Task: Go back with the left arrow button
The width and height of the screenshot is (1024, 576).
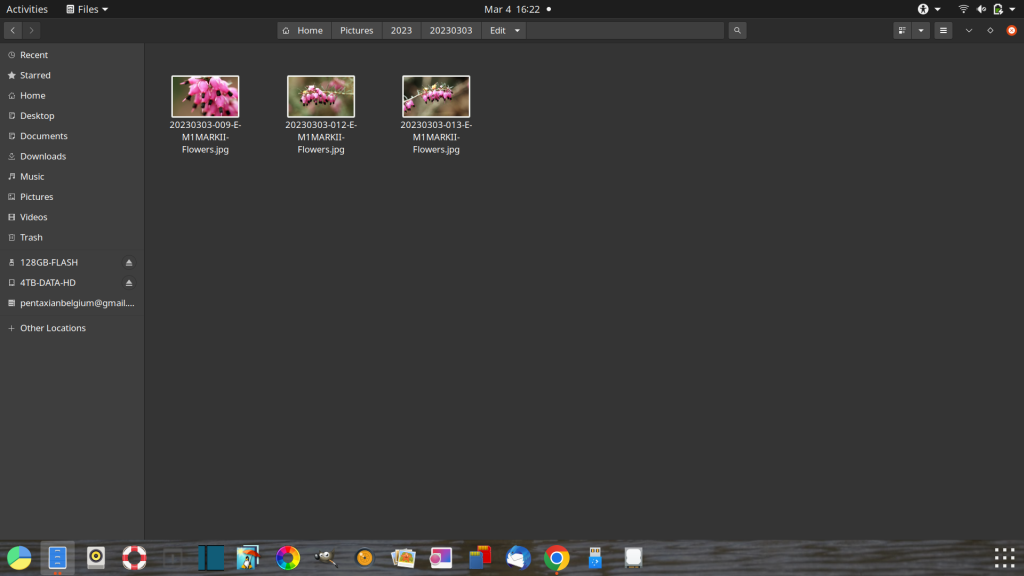Action: coord(12,31)
